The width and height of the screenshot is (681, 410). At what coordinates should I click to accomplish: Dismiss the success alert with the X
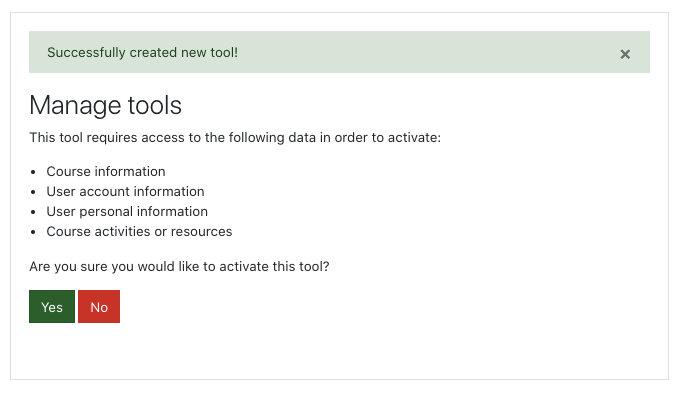625,54
